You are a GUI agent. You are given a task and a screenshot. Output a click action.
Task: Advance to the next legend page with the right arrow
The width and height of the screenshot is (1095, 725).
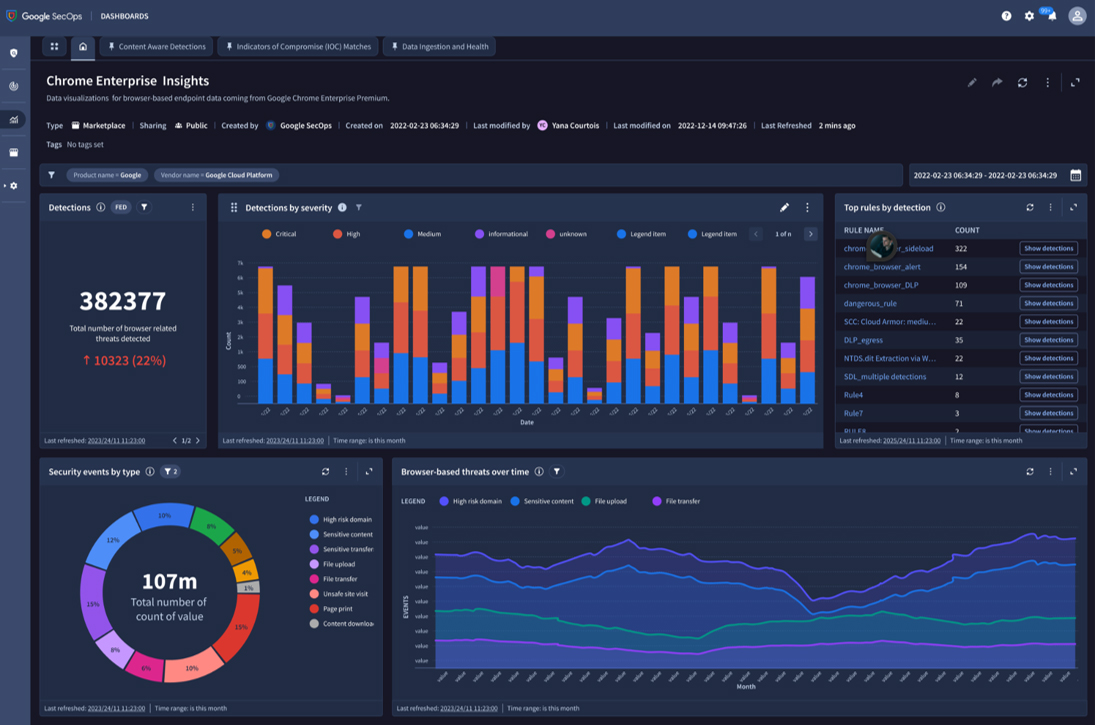point(810,234)
